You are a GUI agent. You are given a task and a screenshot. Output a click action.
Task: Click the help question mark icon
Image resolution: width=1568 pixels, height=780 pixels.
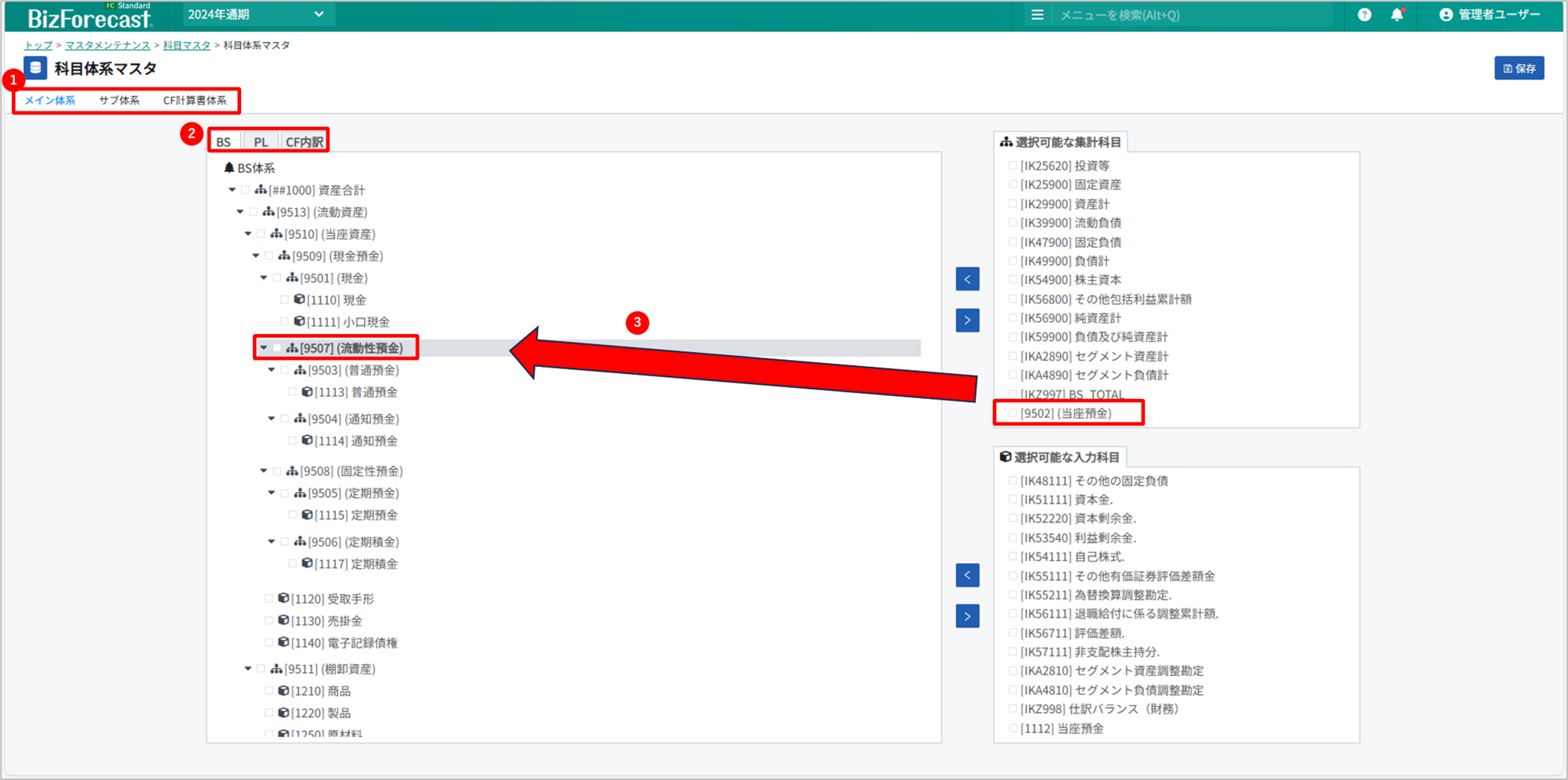point(1364,15)
